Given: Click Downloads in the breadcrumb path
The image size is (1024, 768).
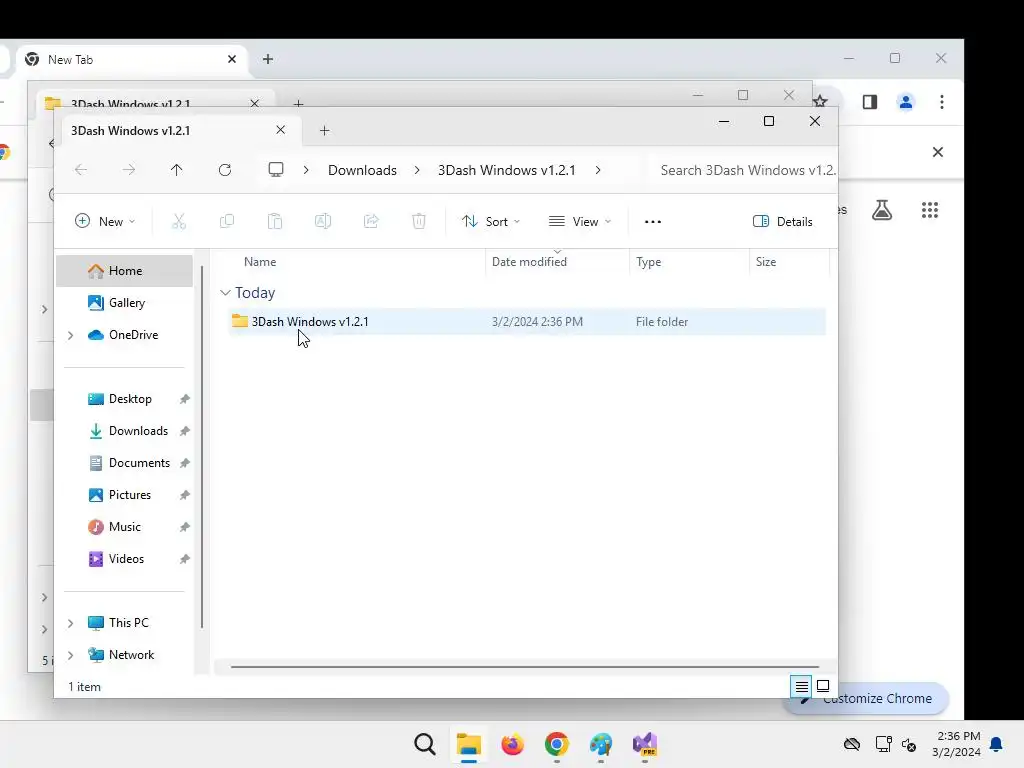Looking at the screenshot, I should (x=362, y=170).
